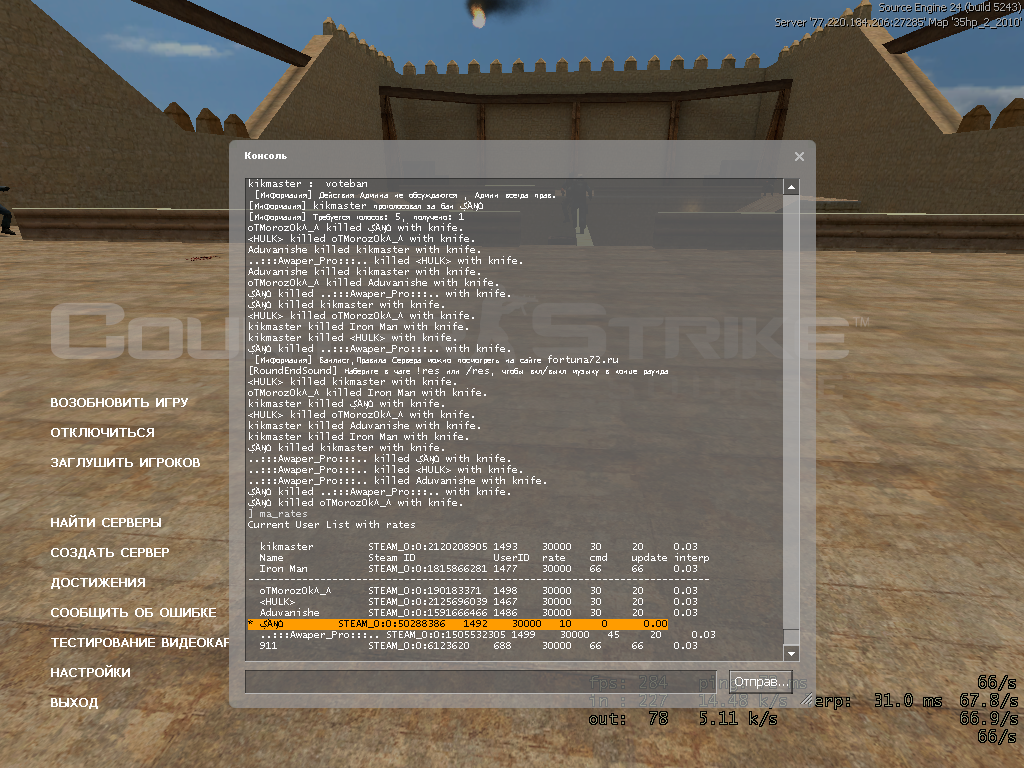Click the Консоль window title
Image resolution: width=1024 pixels, height=768 pixels.
(265, 155)
